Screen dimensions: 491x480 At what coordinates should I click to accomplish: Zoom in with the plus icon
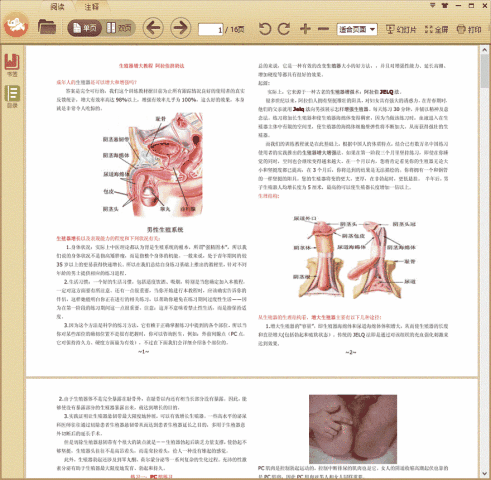(305, 29)
